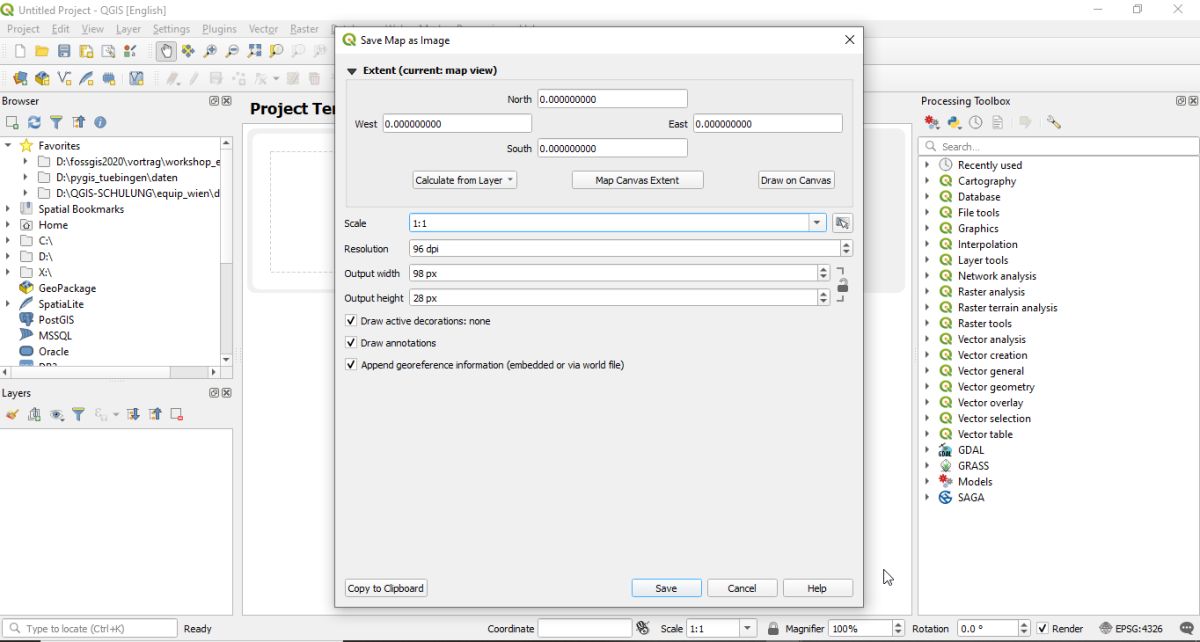Click the North extent input field
The height and width of the screenshot is (642, 1200).
click(613, 99)
